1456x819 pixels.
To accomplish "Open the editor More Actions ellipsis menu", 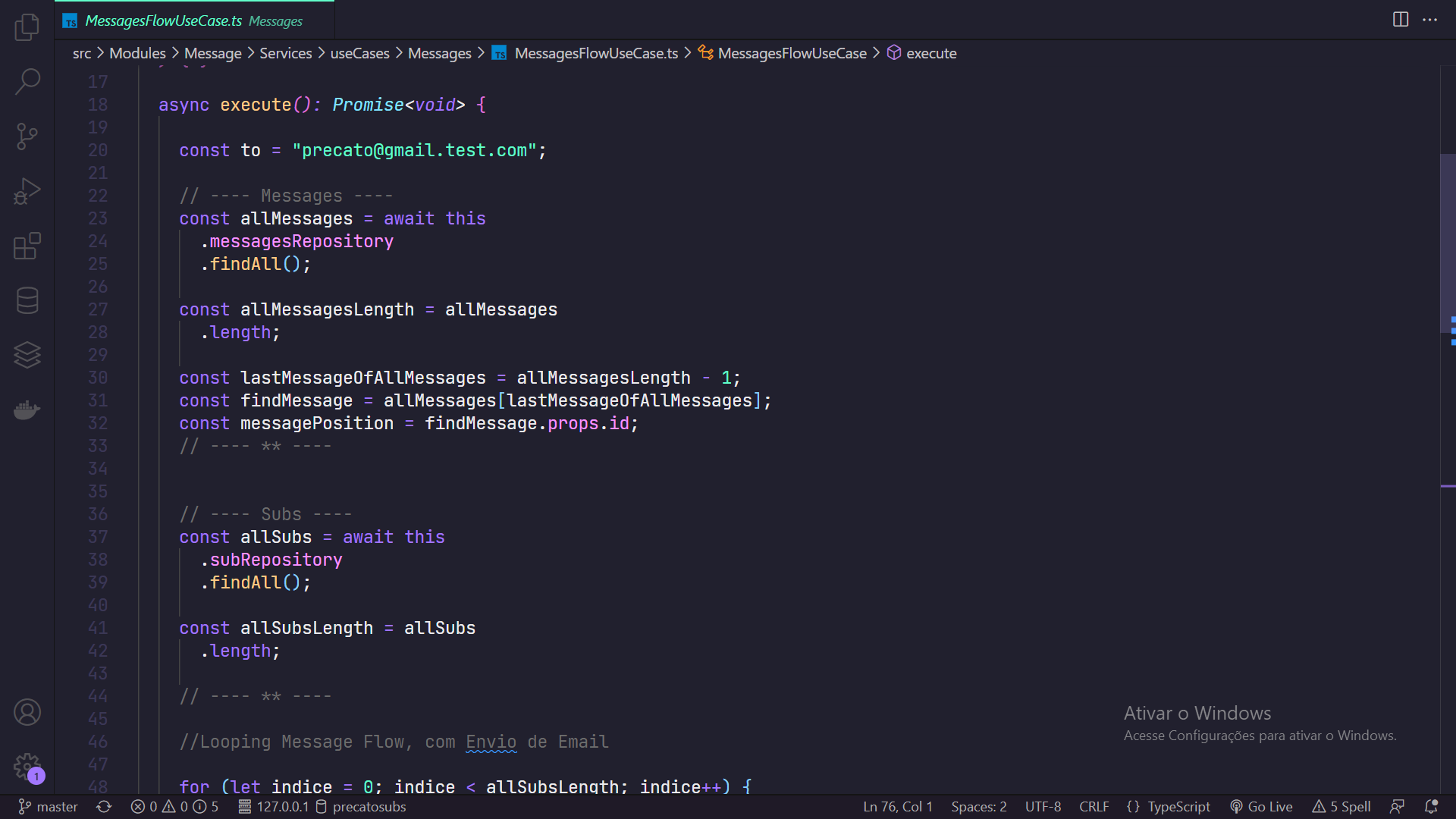I will [1429, 20].
